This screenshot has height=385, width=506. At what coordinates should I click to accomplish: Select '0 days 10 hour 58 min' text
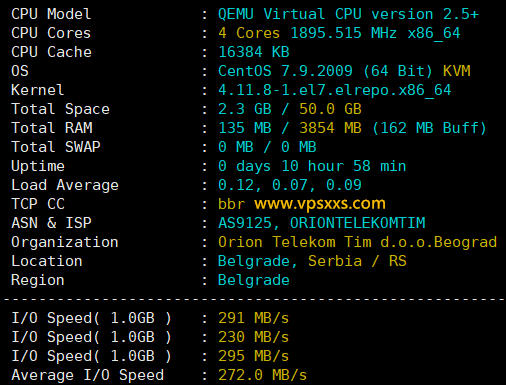[312, 166]
